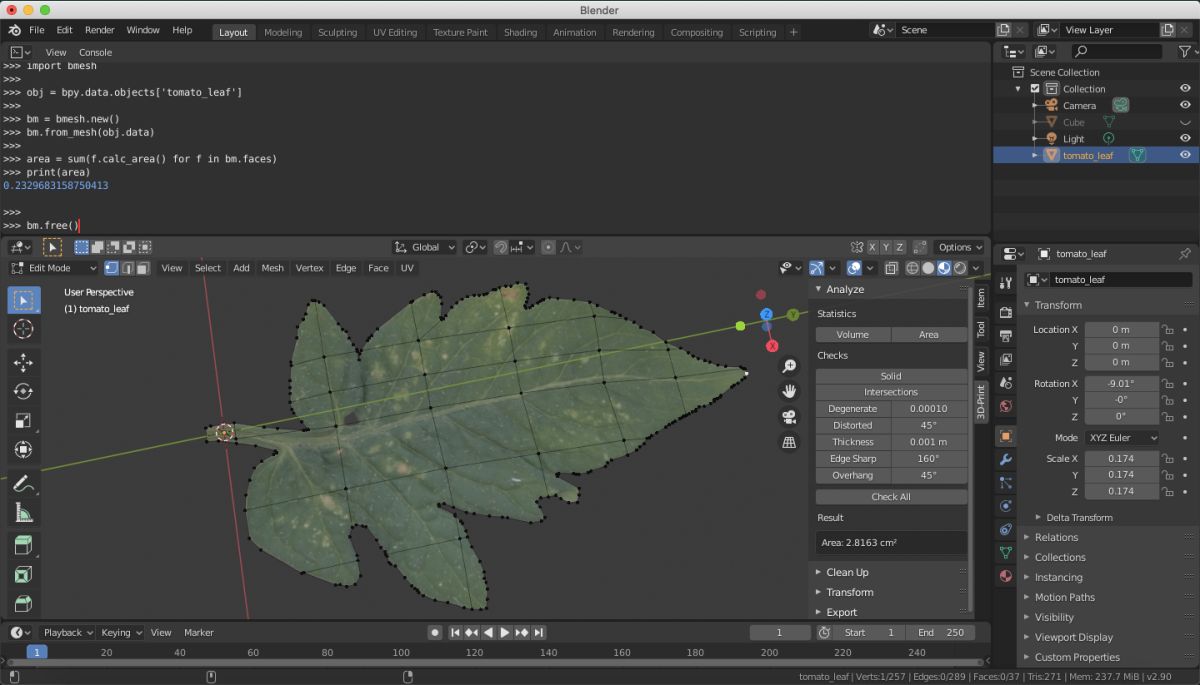Click the Check All button
The width and height of the screenshot is (1200, 685).
[x=891, y=496]
